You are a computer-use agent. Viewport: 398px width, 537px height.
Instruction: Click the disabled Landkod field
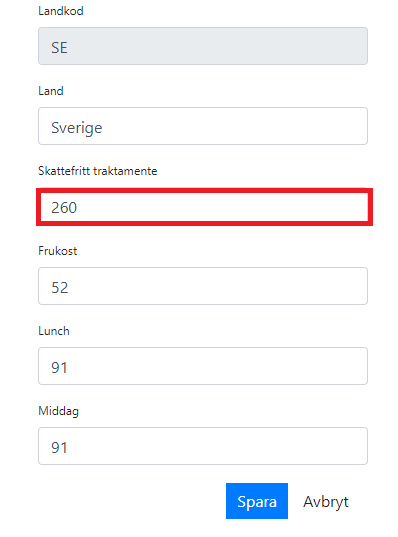coord(203,46)
